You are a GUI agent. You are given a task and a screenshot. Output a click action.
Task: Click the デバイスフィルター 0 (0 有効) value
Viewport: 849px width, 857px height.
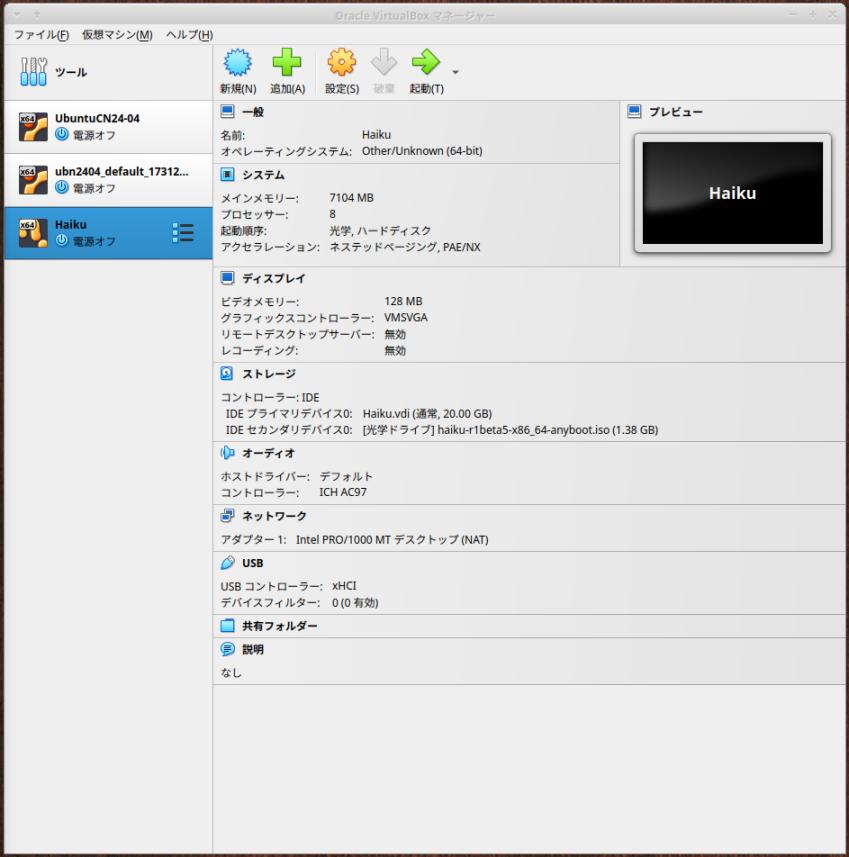tap(355, 602)
